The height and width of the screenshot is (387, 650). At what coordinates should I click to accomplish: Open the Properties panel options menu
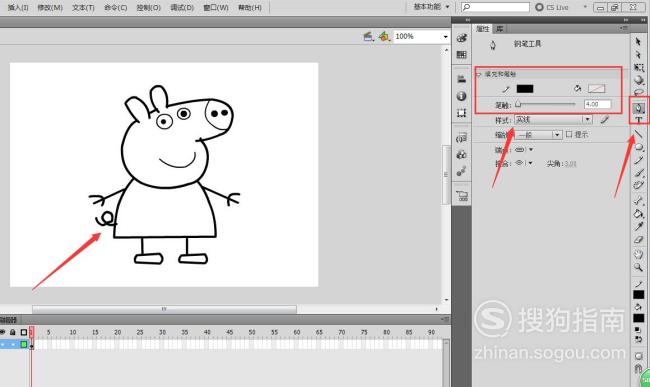[x=624, y=28]
